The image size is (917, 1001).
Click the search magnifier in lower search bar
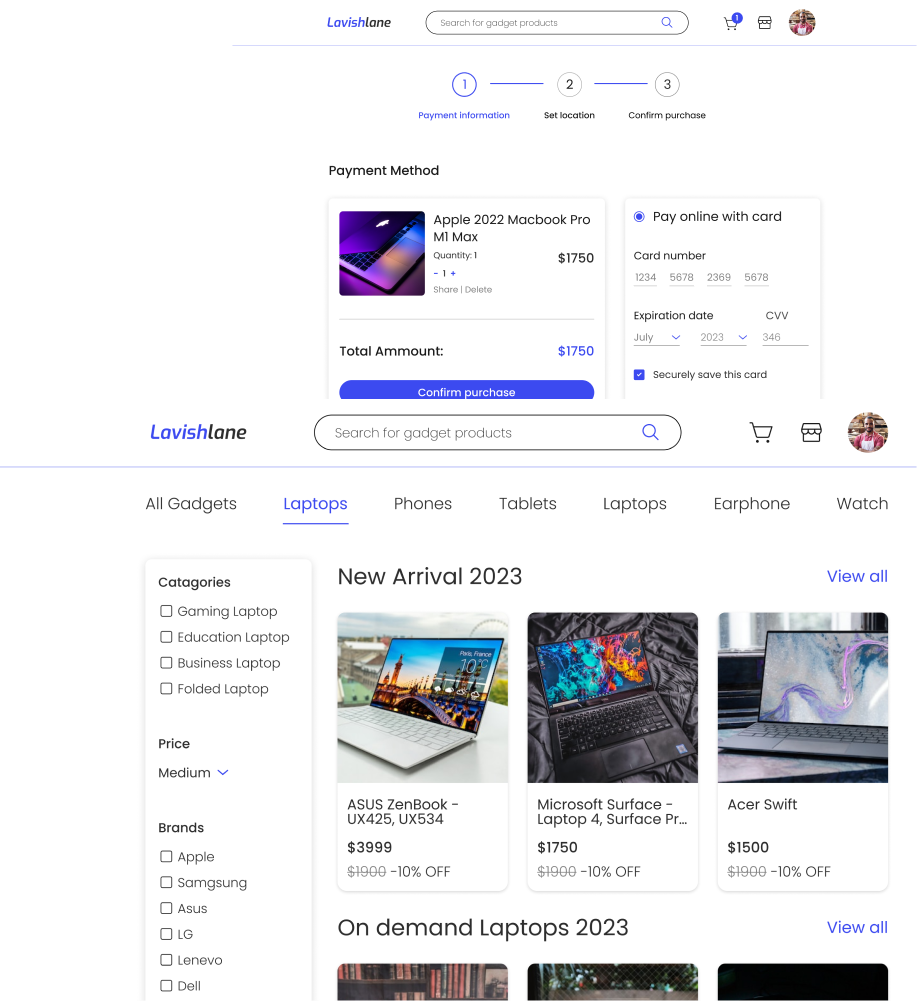[650, 432]
